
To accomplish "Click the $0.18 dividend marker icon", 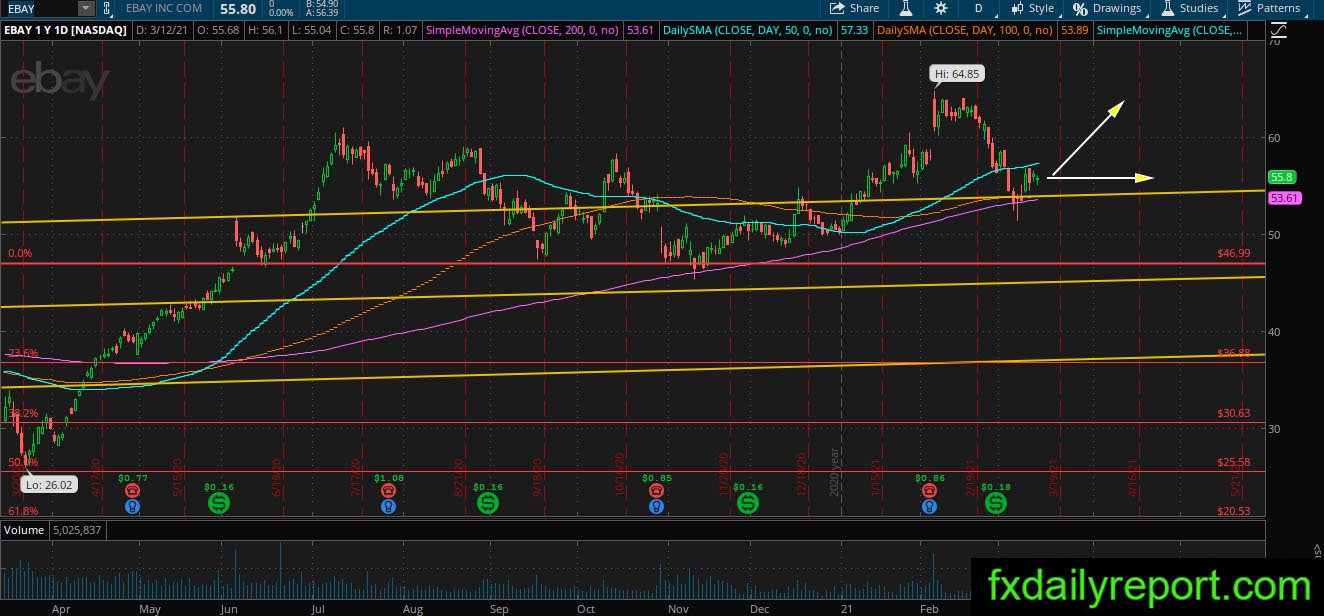I will [996, 504].
